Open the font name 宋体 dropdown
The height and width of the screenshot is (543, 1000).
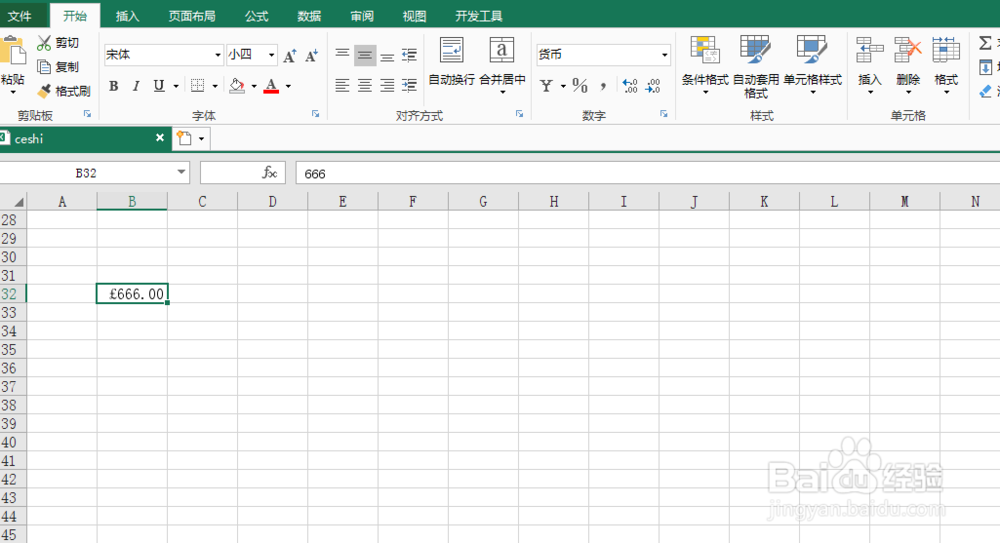pos(218,55)
